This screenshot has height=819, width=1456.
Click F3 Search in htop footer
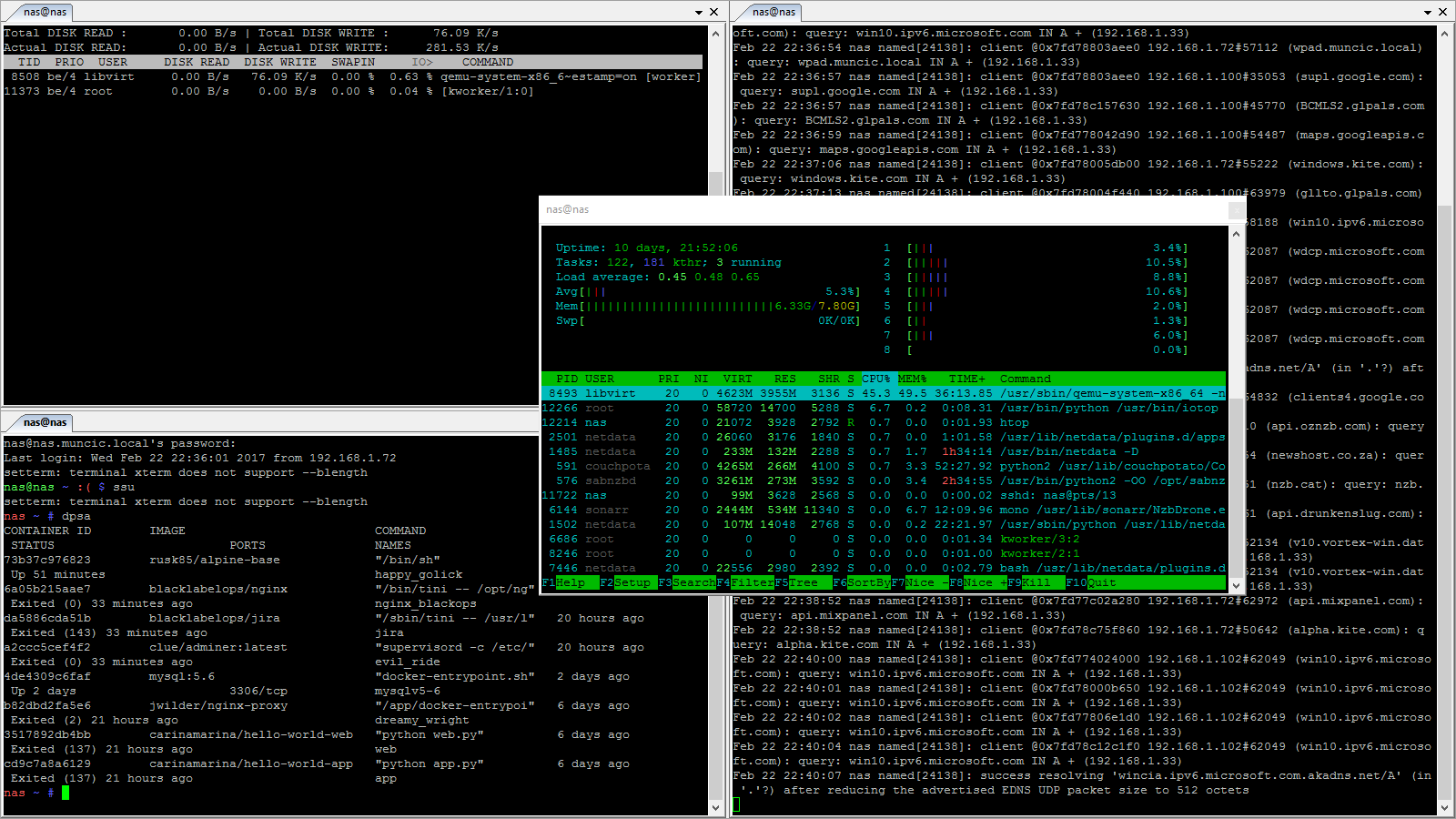tap(687, 582)
